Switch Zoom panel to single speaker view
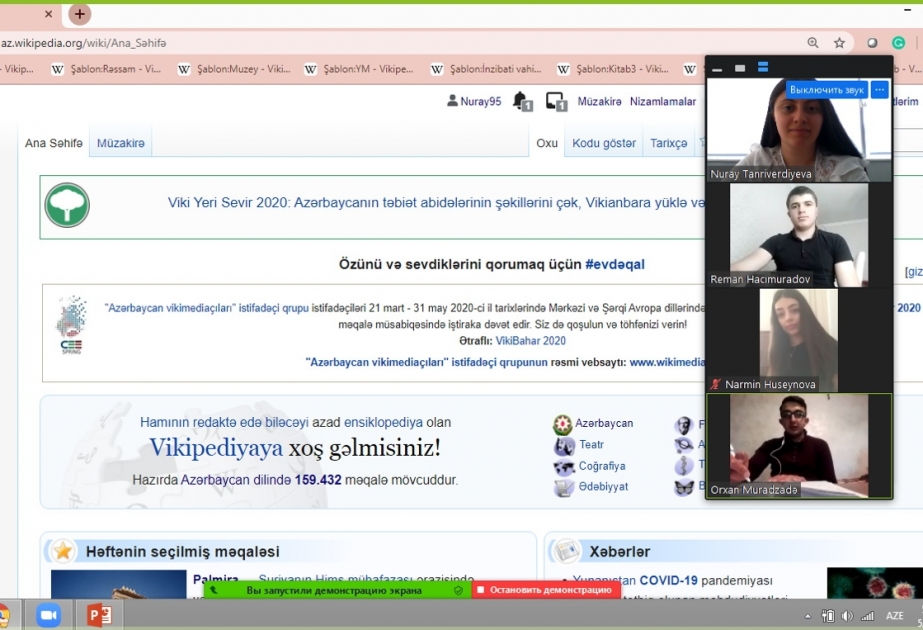Screen dimensions: 923x630 pyautogui.click(x=740, y=68)
